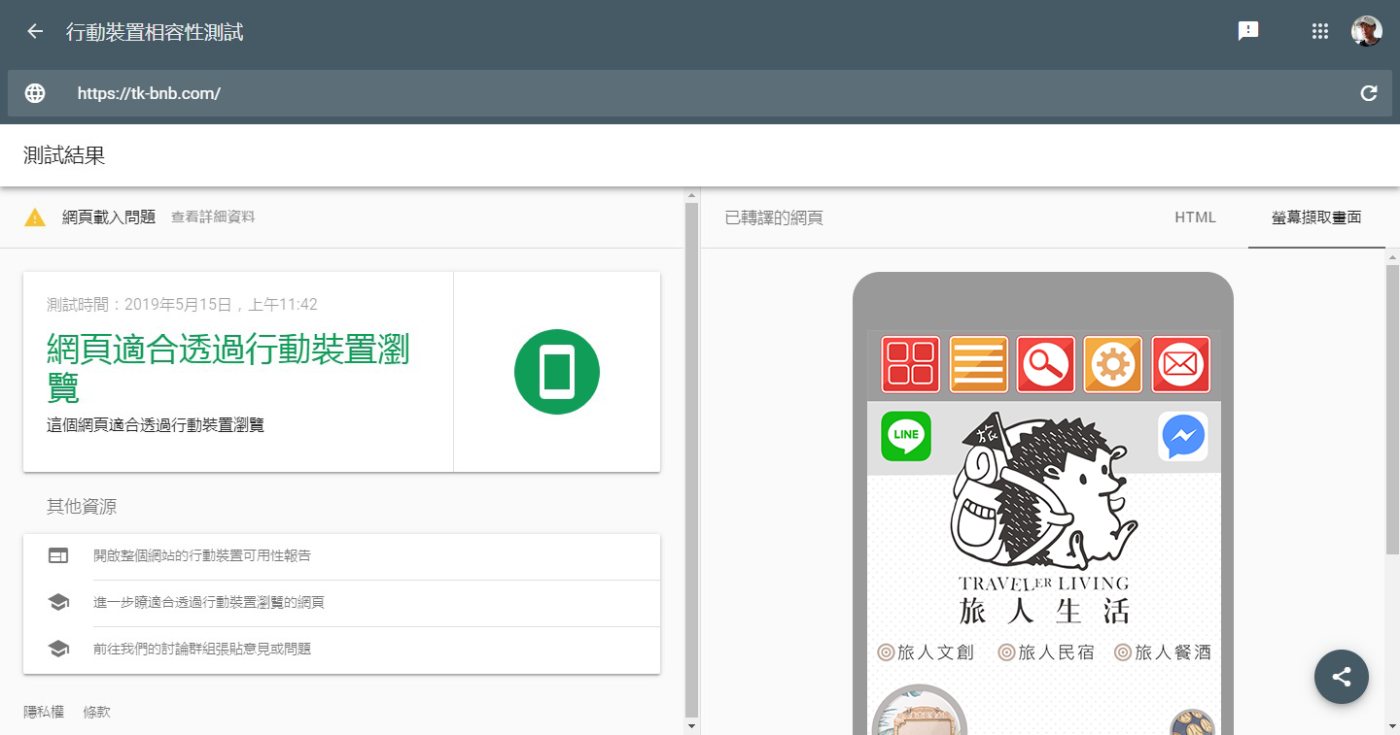Click the orange list menu icon
The image size is (1400, 735).
pyautogui.click(x=978, y=364)
